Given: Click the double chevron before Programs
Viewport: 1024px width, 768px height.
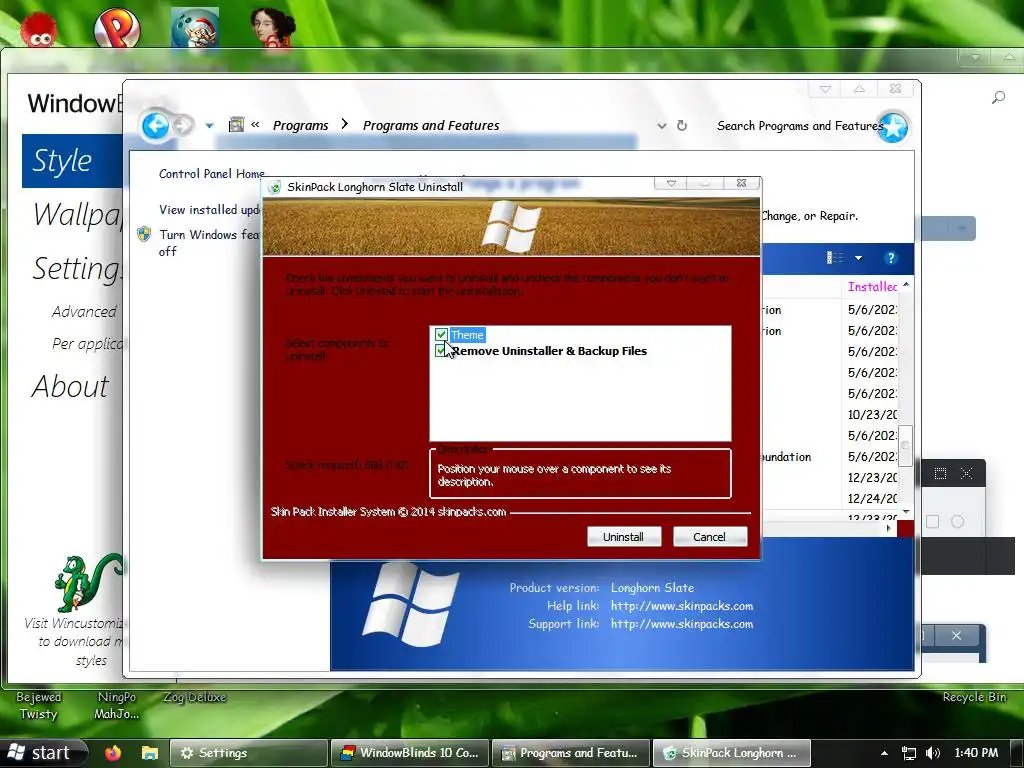Looking at the screenshot, I should [255, 125].
